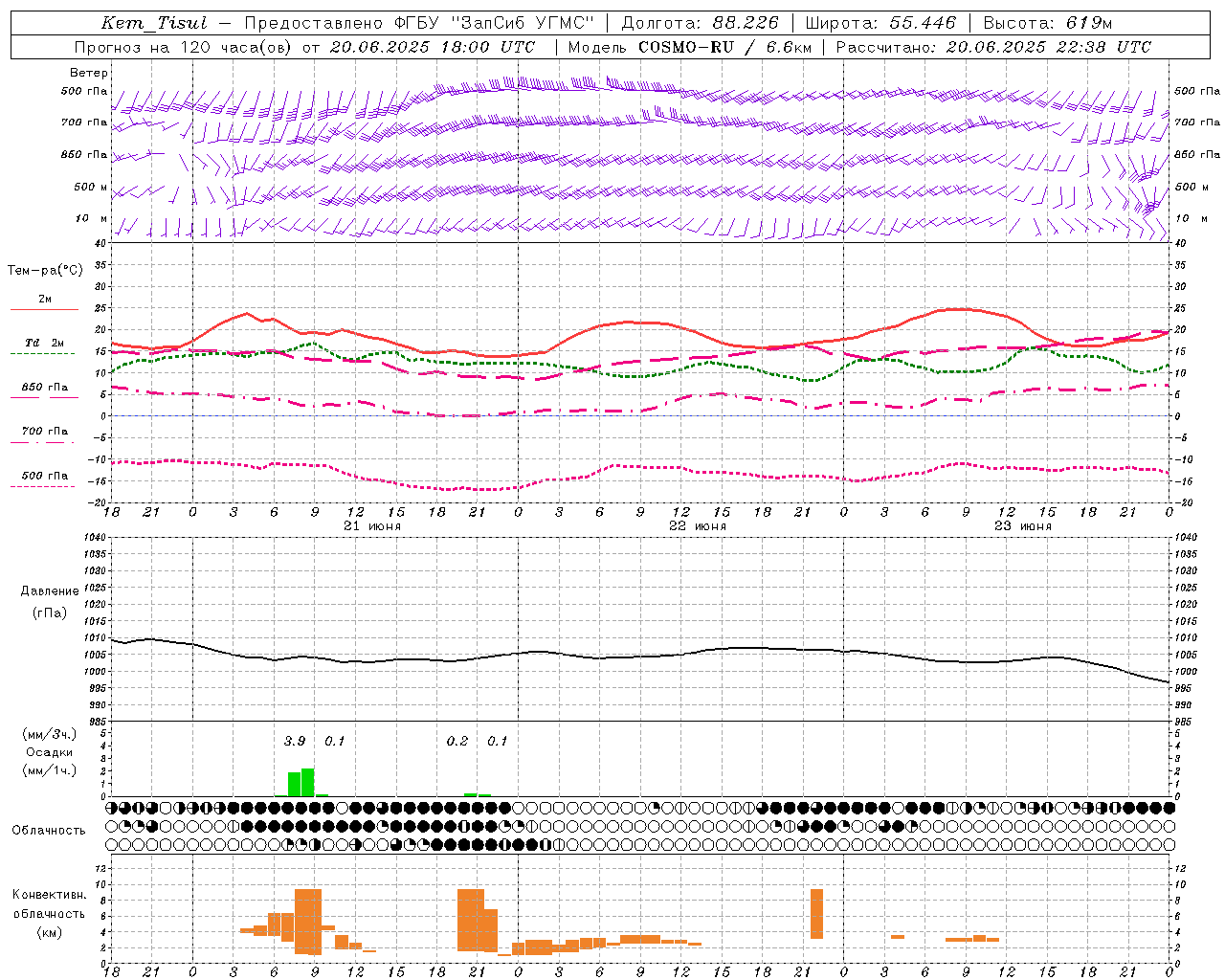
Task: Click the Осадки precipitation label
Action: tap(49, 752)
